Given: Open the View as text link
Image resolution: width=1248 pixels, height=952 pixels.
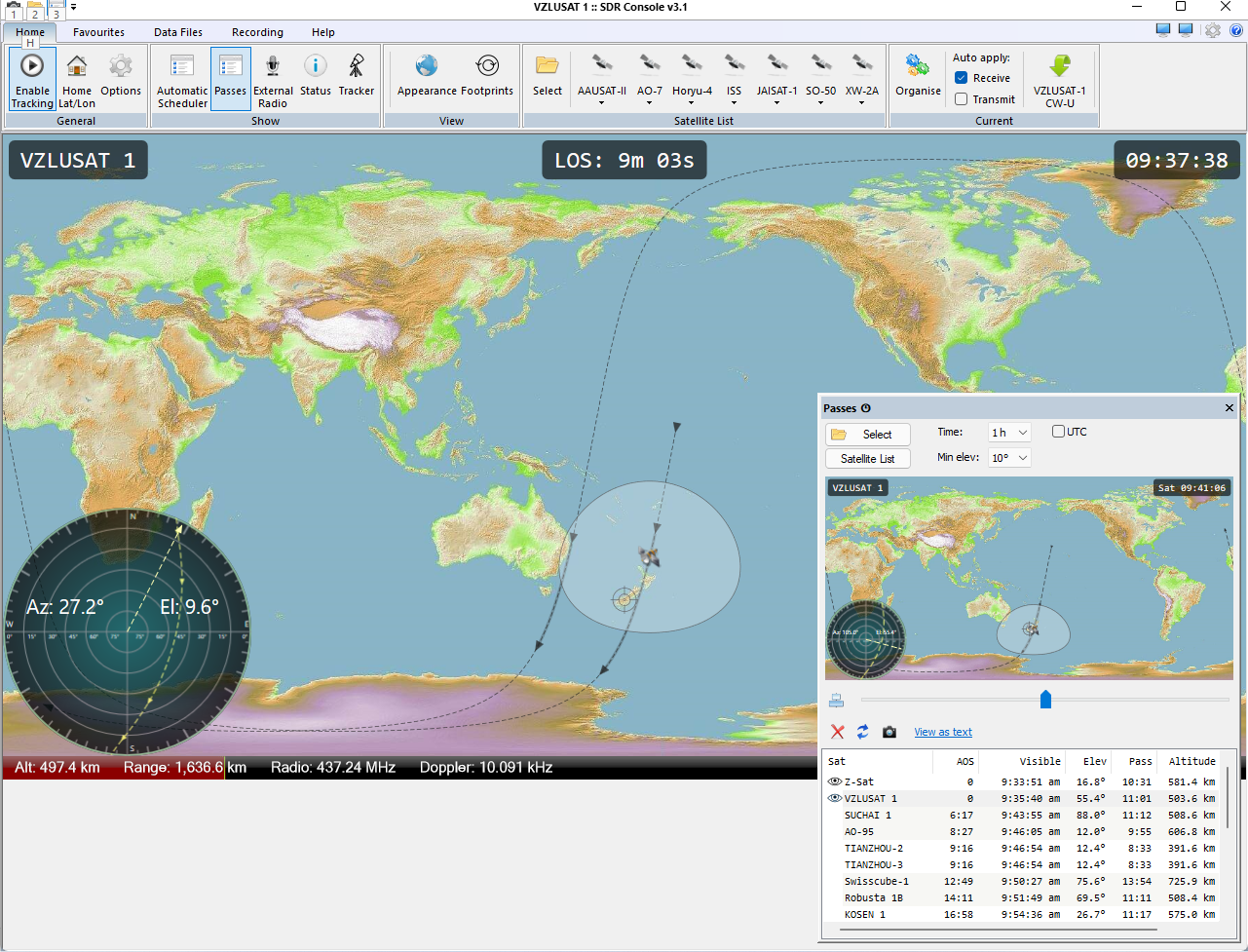Looking at the screenshot, I should (x=942, y=732).
